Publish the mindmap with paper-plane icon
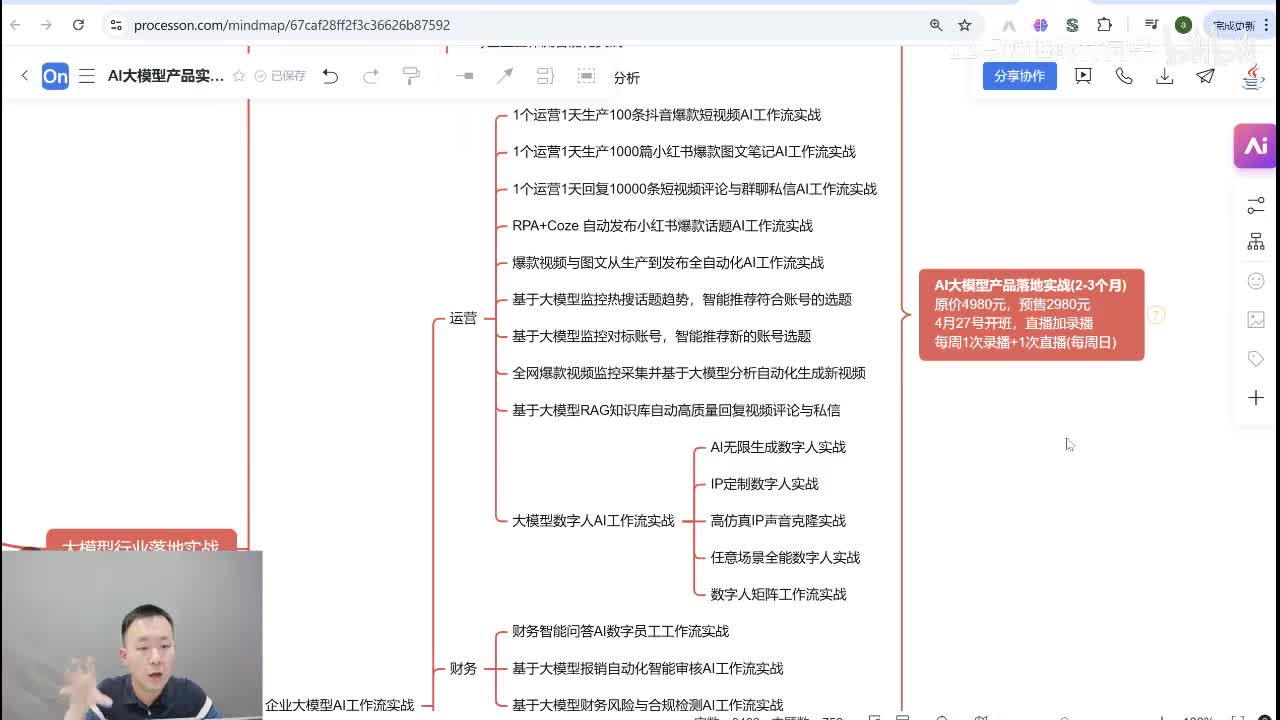The height and width of the screenshot is (720, 1280). pyautogui.click(x=1206, y=76)
